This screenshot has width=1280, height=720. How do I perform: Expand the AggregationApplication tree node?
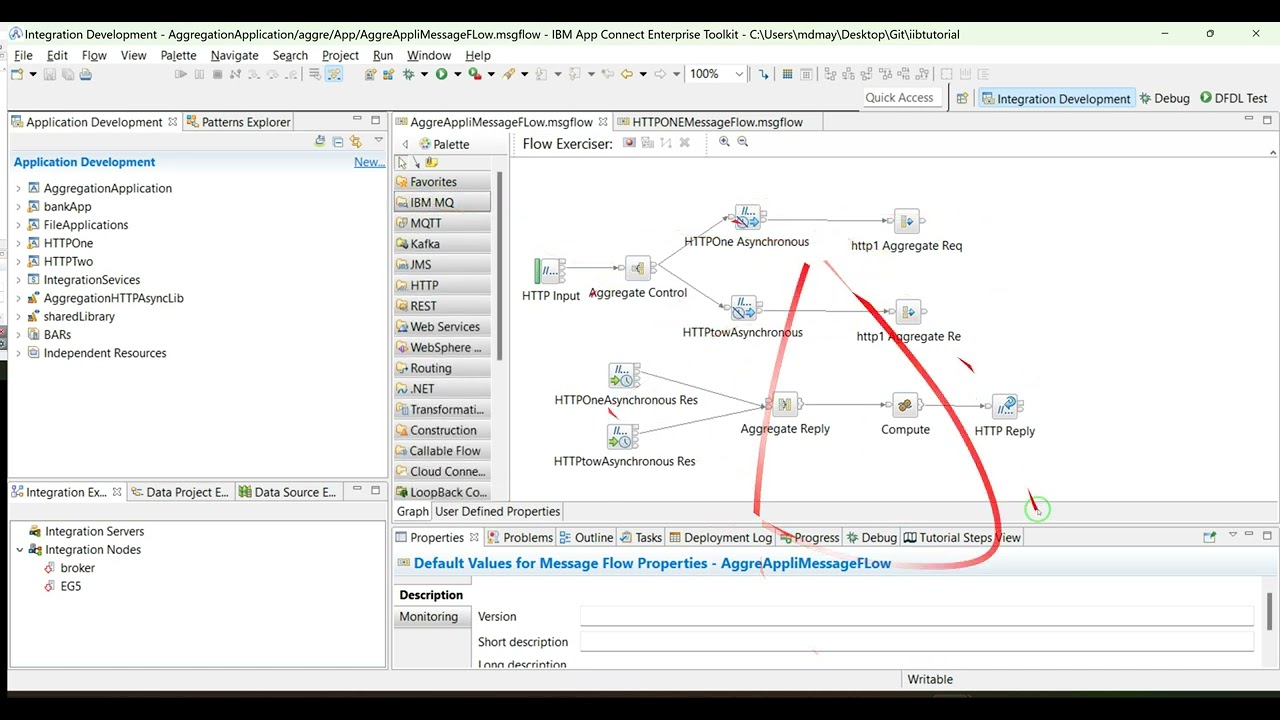18,188
